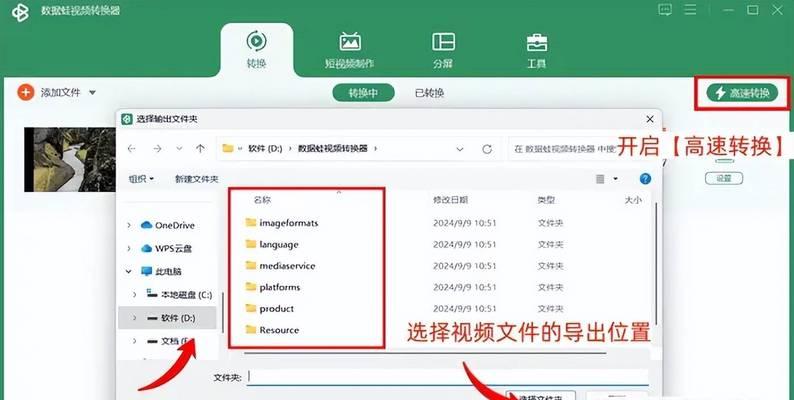794x400 pixels.
Task: Enable 高速转换 lightning button
Action: [742, 93]
